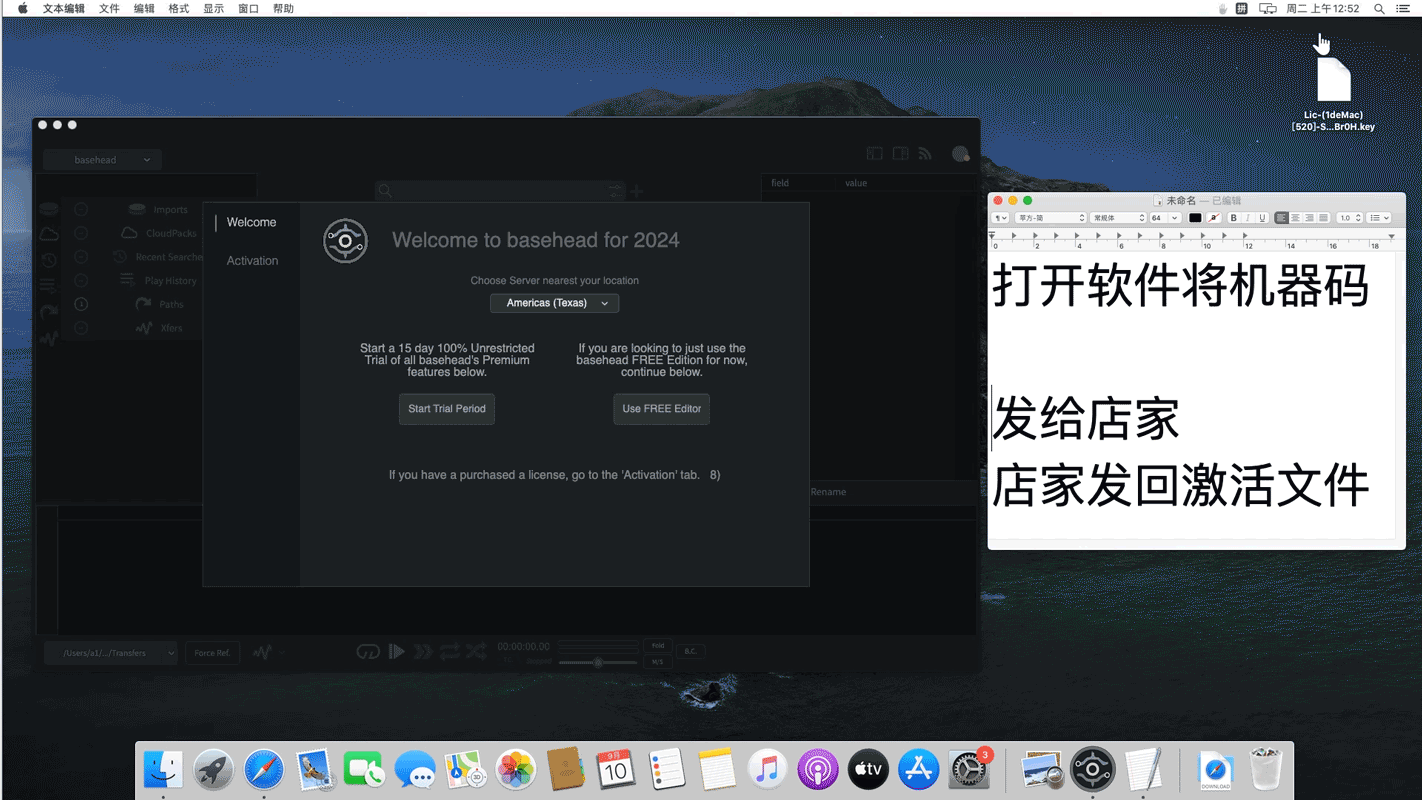Image resolution: width=1422 pixels, height=800 pixels.
Task: Click the fast-forward icon in basehead transport
Action: [x=423, y=652]
